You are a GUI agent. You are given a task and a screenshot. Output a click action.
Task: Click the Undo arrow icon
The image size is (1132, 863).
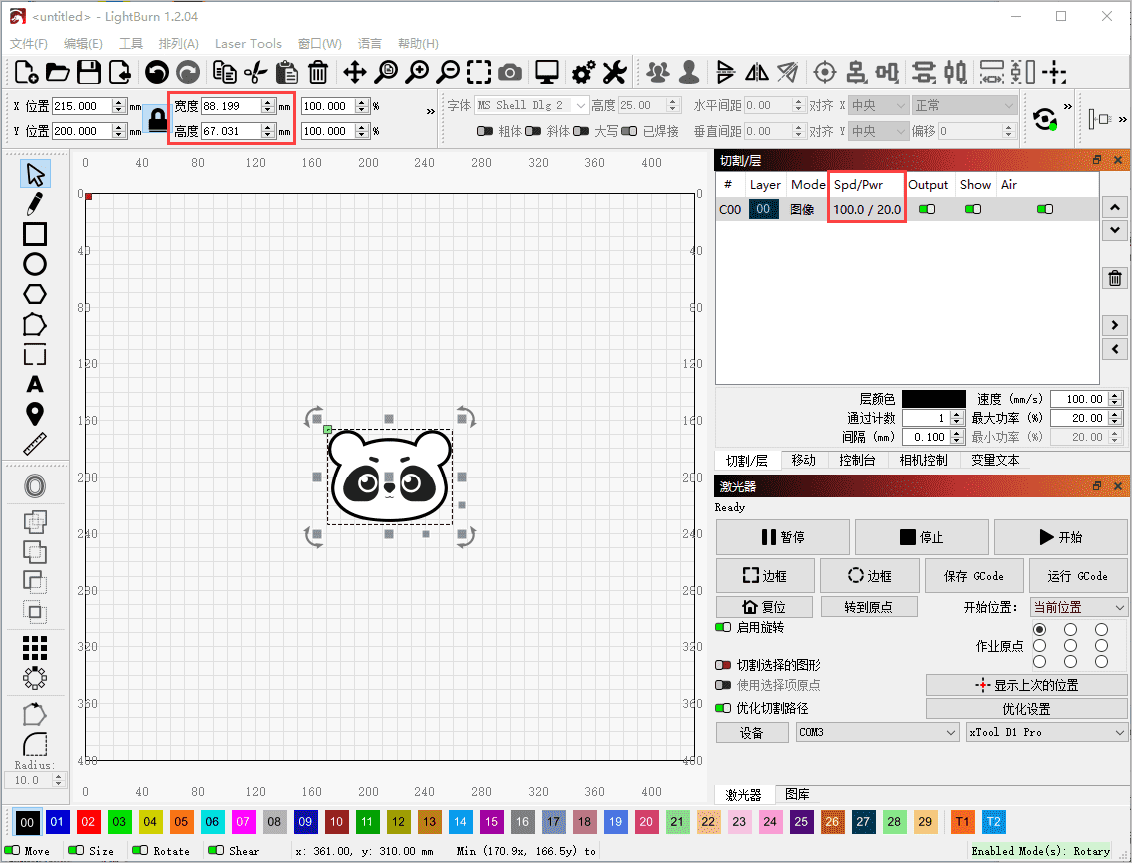click(157, 72)
